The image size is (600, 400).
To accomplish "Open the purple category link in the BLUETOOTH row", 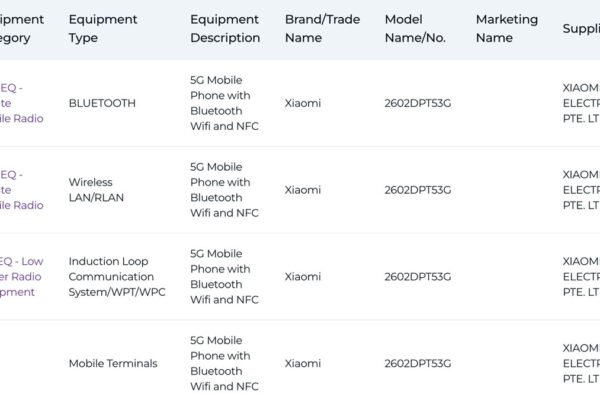I will (22, 103).
